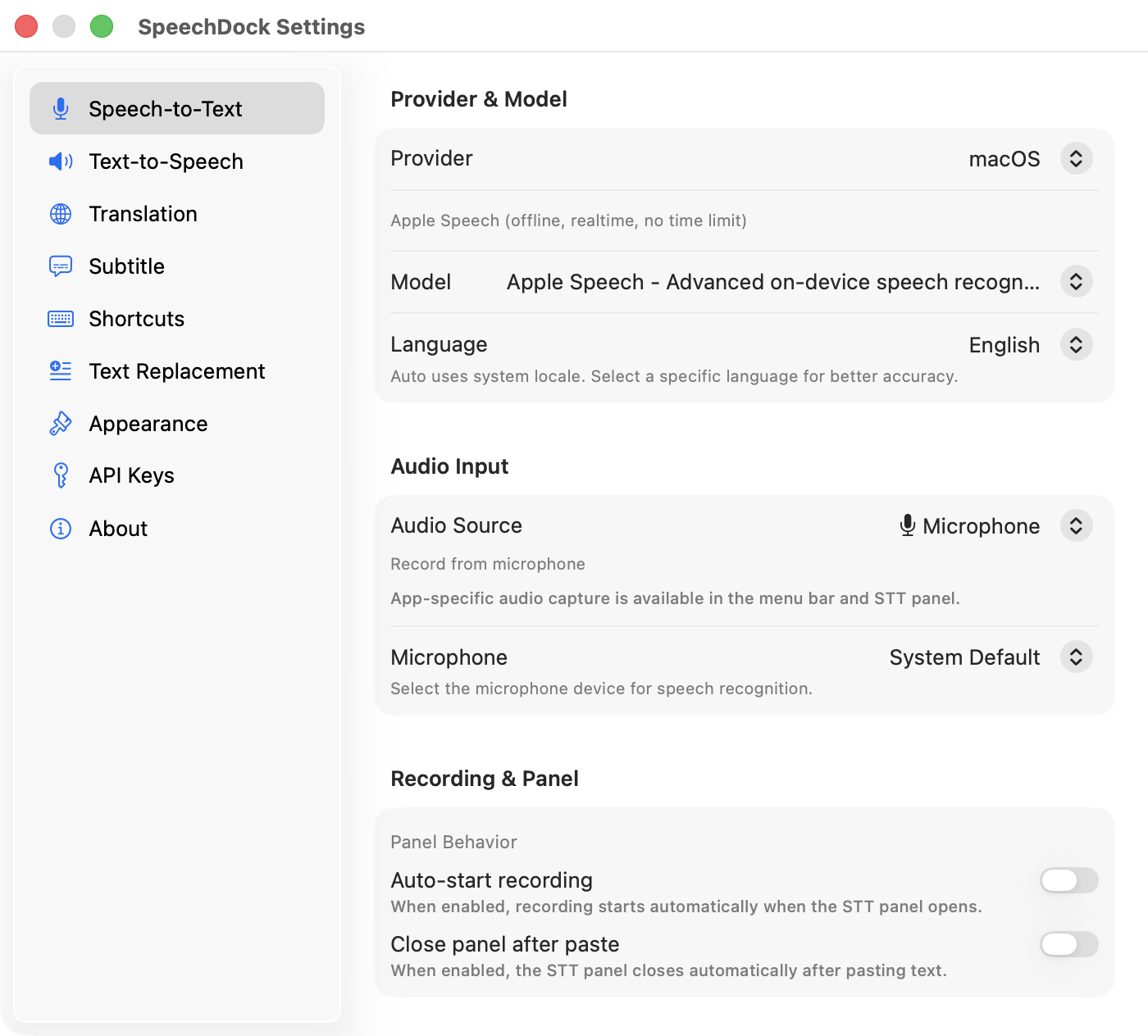Open the Provider dropdown
The height and width of the screenshot is (1036, 1148).
pos(1076,158)
